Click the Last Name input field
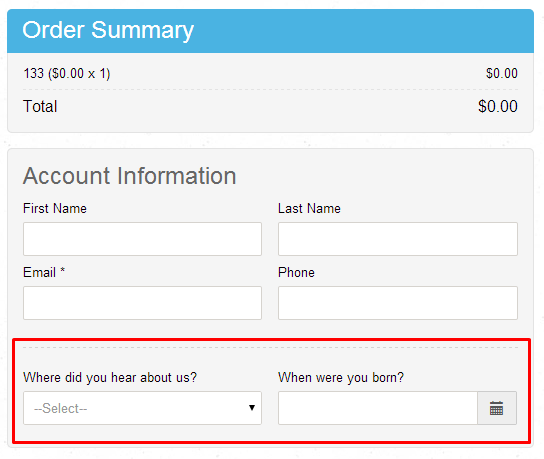Screen dimensions: 544x459 pos(398,239)
